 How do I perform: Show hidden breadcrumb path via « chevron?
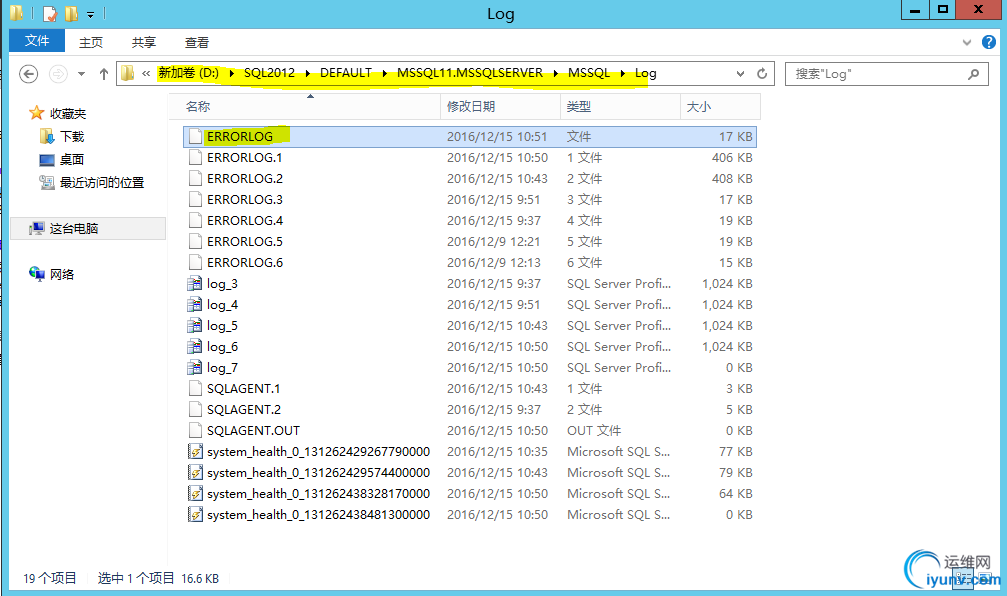(x=146, y=73)
